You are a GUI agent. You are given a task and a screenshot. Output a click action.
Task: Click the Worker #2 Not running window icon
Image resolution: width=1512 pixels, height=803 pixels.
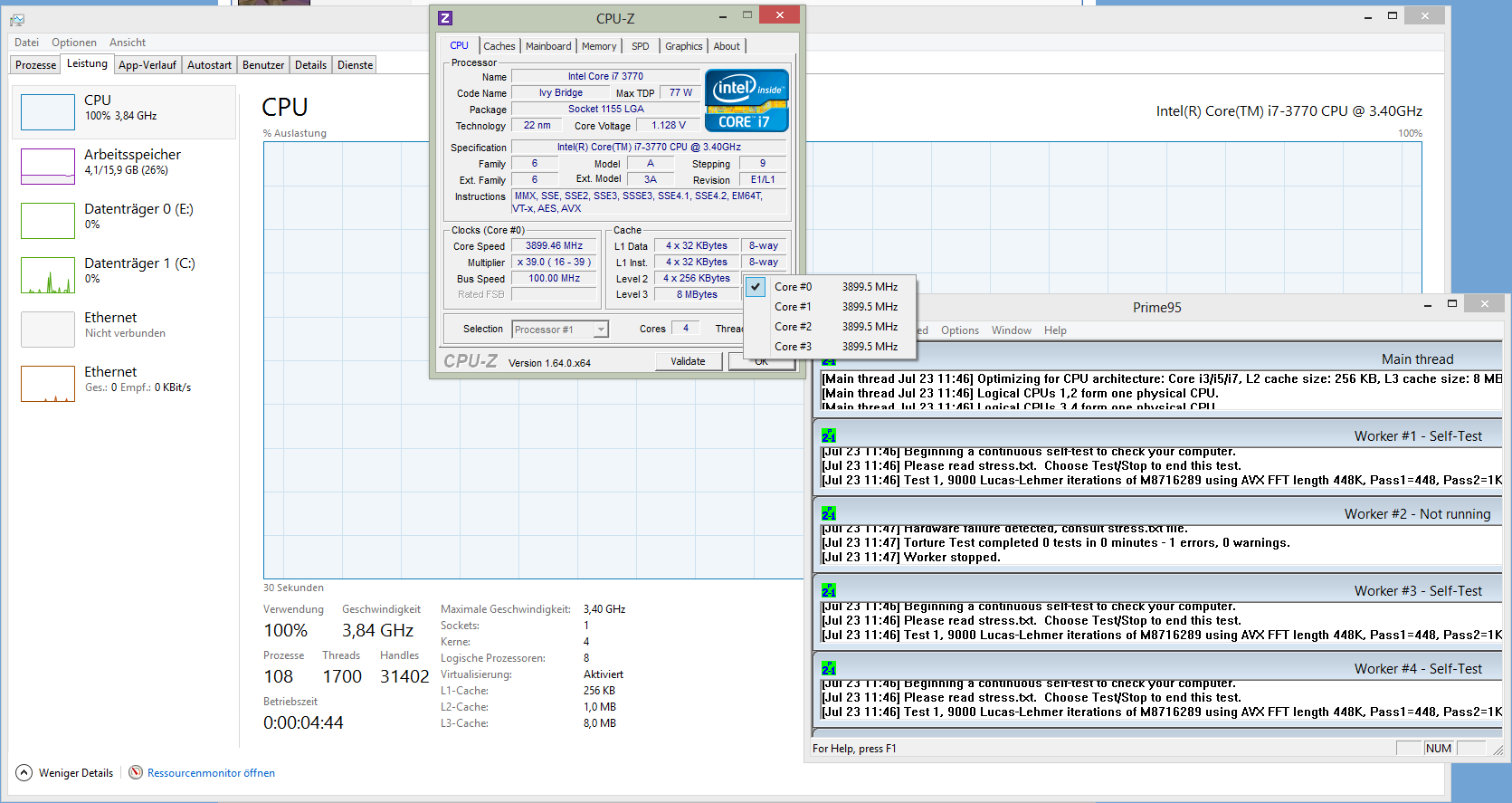pyautogui.click(x=828, y=513)
